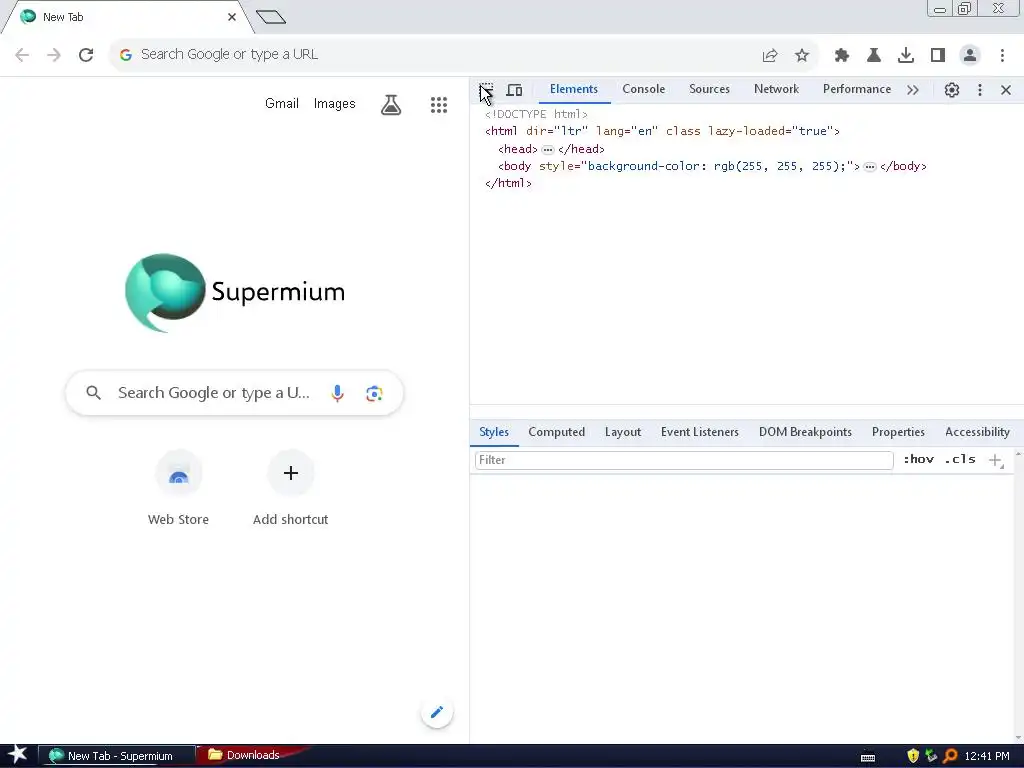Screen dimensions: 1024x768
Task: Close the DevTools panel
Action: [x=1006, y=90]
